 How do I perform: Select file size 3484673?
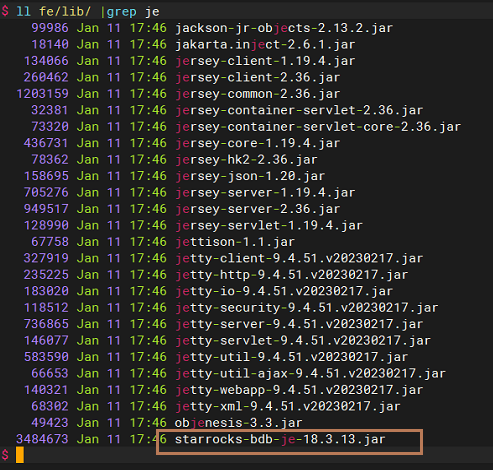click(42, 439)
